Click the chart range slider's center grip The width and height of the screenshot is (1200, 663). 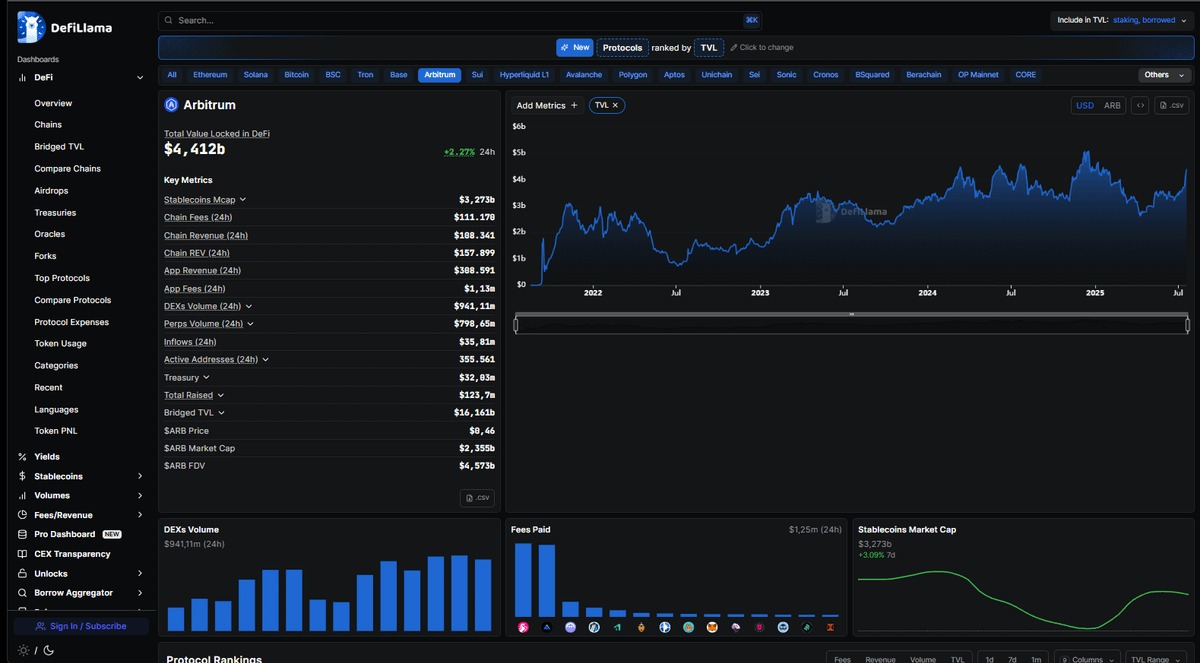tap(852, 314)
